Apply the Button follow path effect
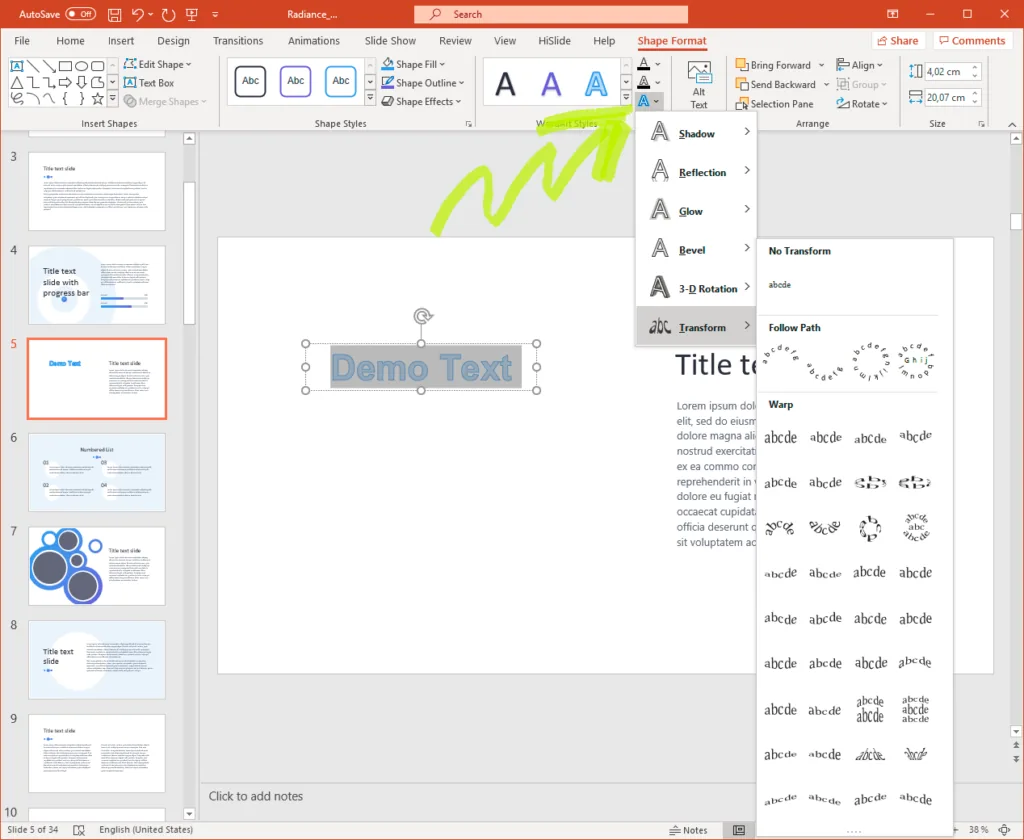1024x840 pixels. tap(915, 361)
